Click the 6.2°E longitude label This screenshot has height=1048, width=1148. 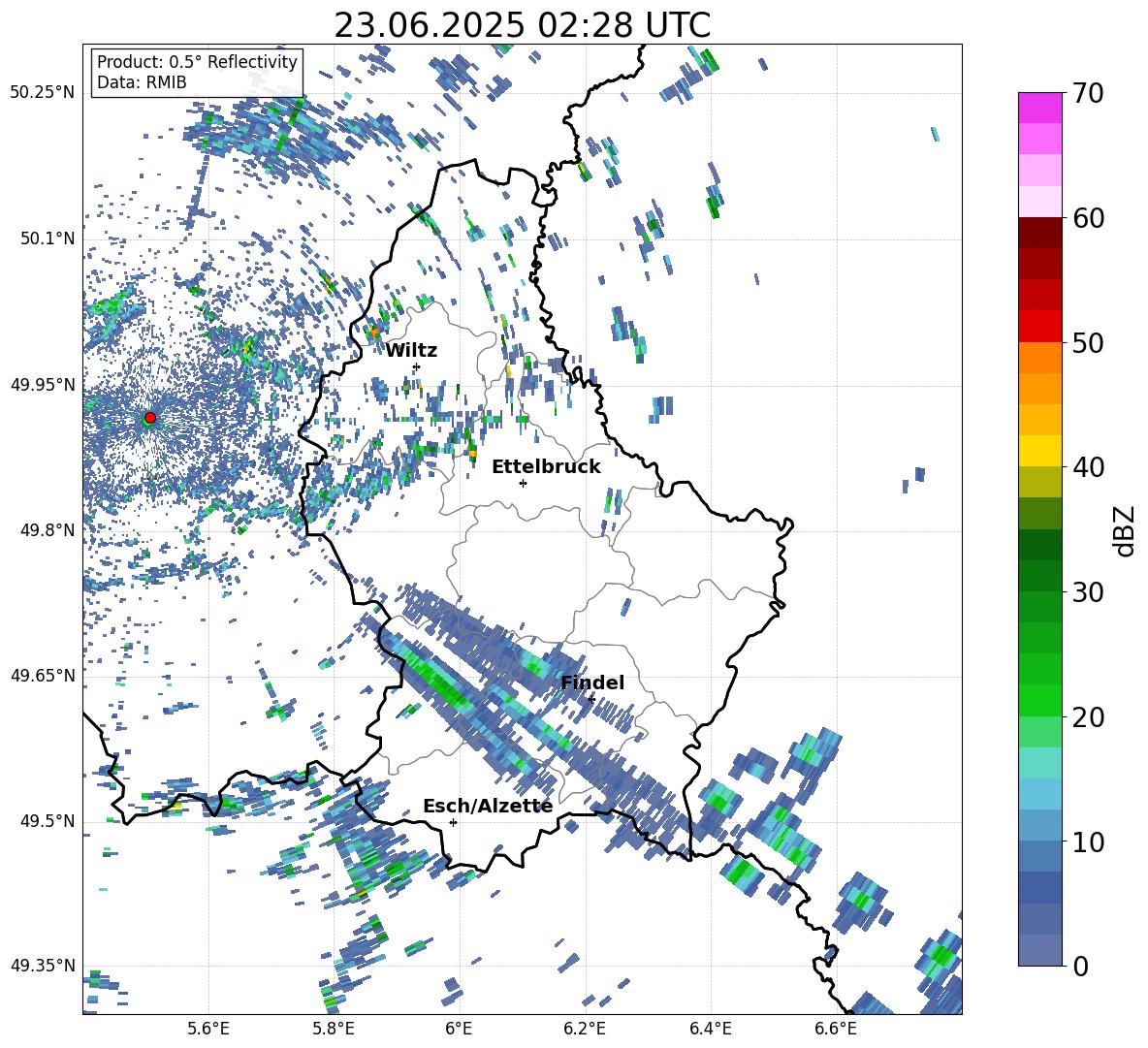click(x=585, y=1030)
